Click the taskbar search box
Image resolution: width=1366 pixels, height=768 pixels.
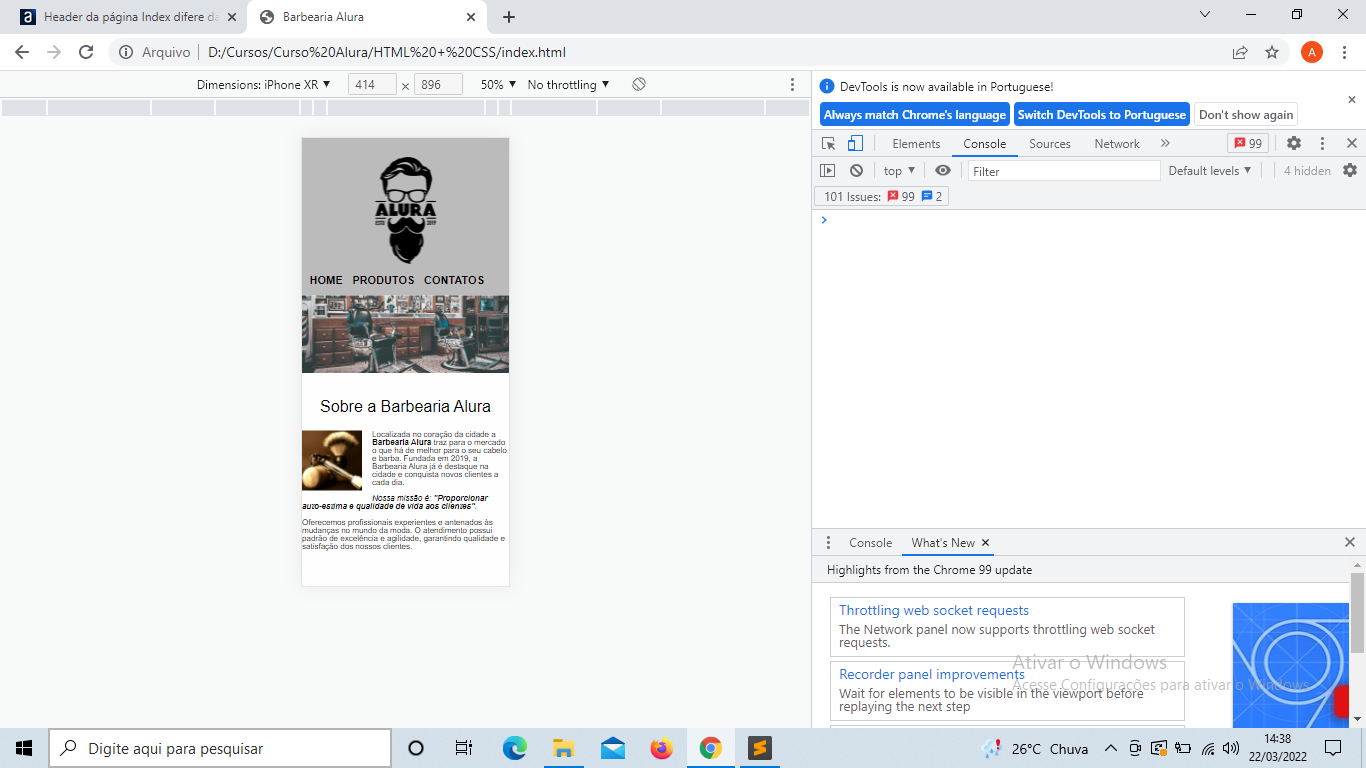pyautogui.click(x=220, y=748)
